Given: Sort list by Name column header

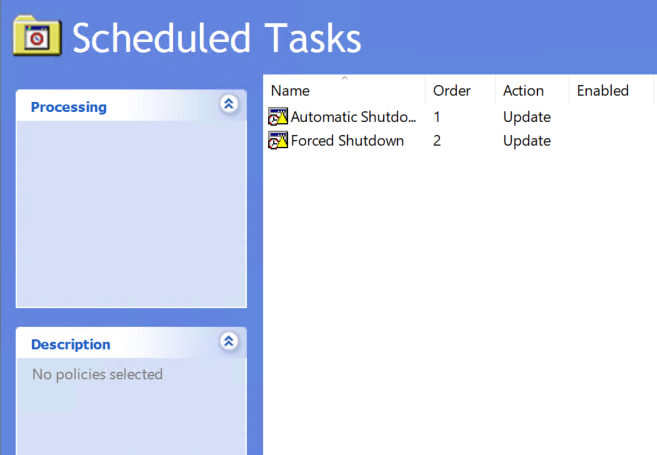Looking at the screenshot, I should coord(291,91).
